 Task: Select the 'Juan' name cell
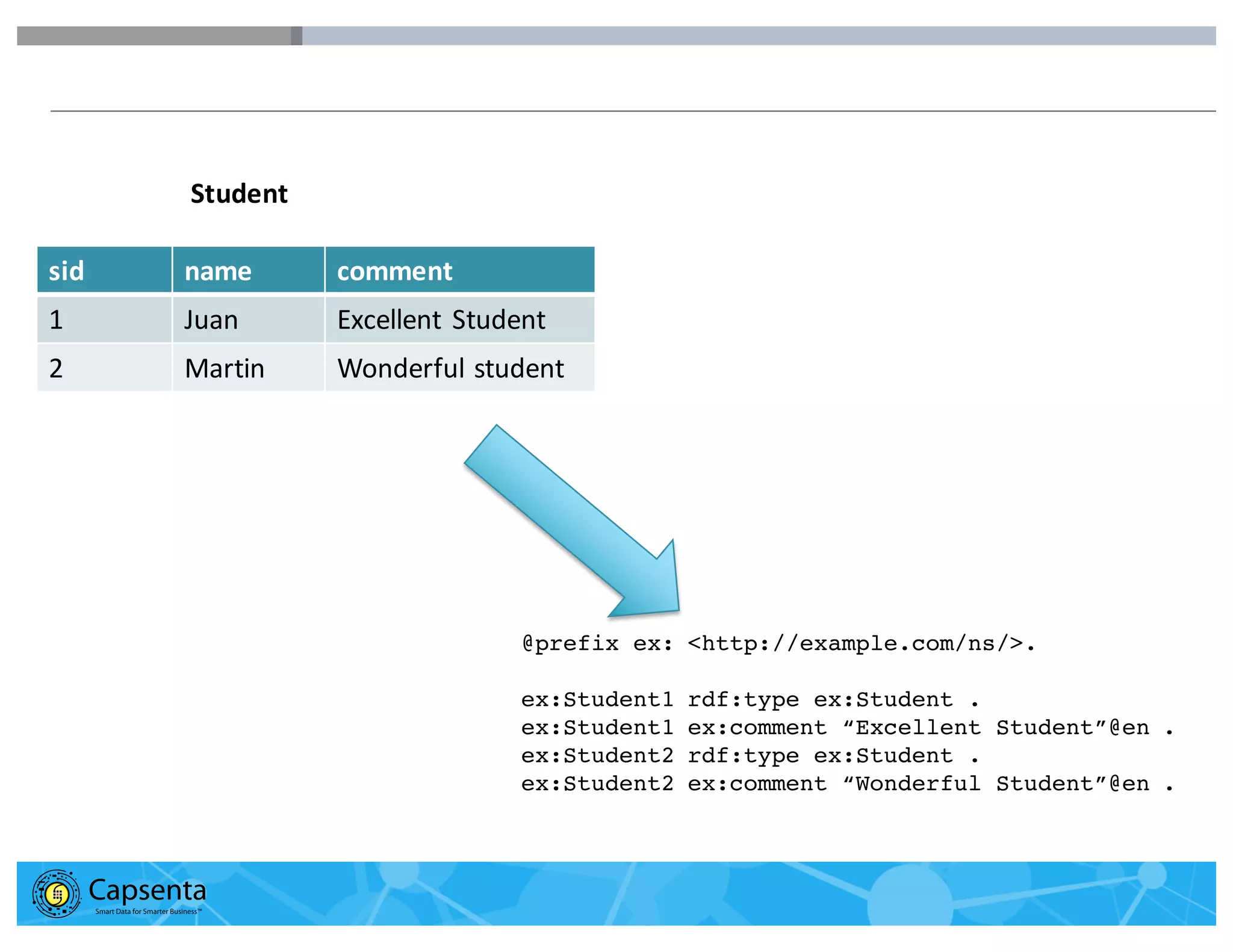(x=249, y=319)
